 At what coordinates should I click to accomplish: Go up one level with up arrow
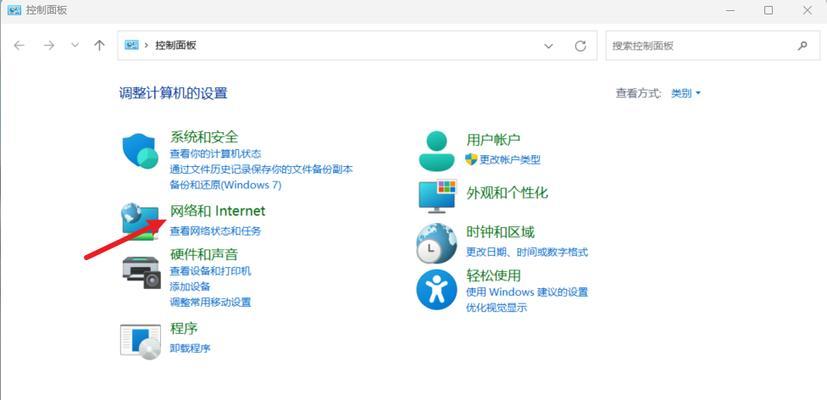coord(99,45)
